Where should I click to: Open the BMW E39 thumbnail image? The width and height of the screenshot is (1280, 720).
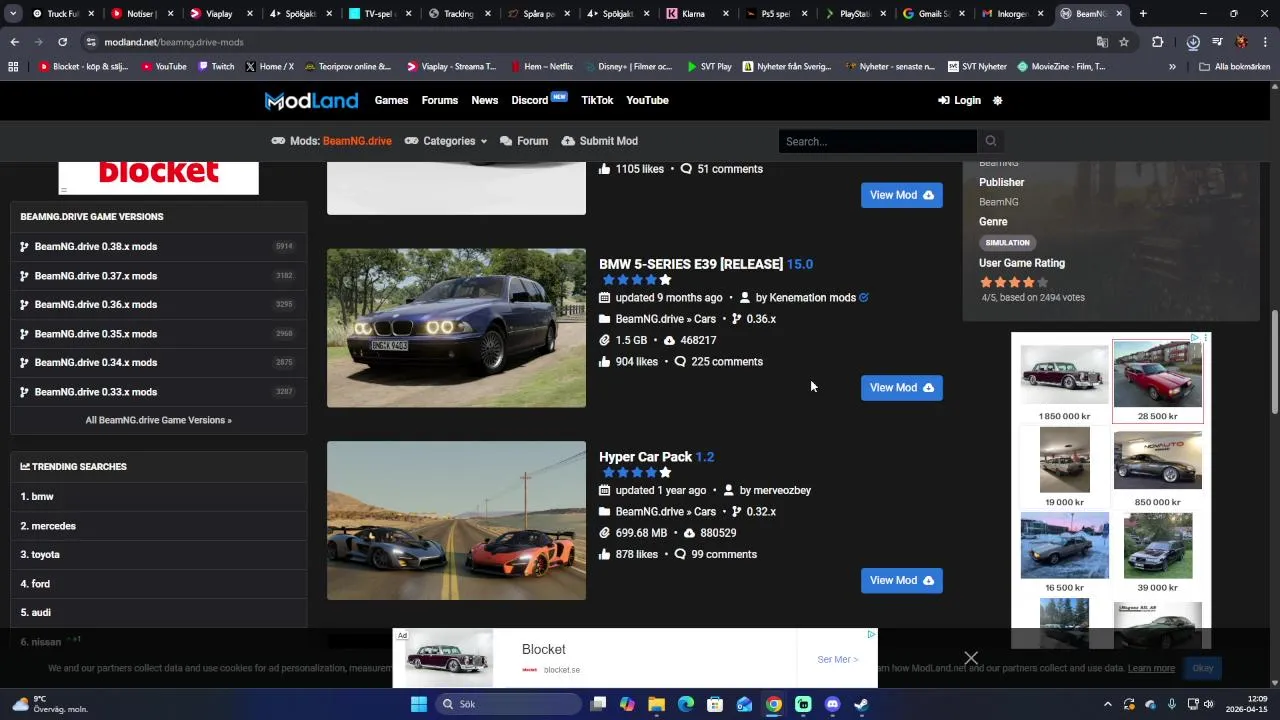(x=456, y=328)
